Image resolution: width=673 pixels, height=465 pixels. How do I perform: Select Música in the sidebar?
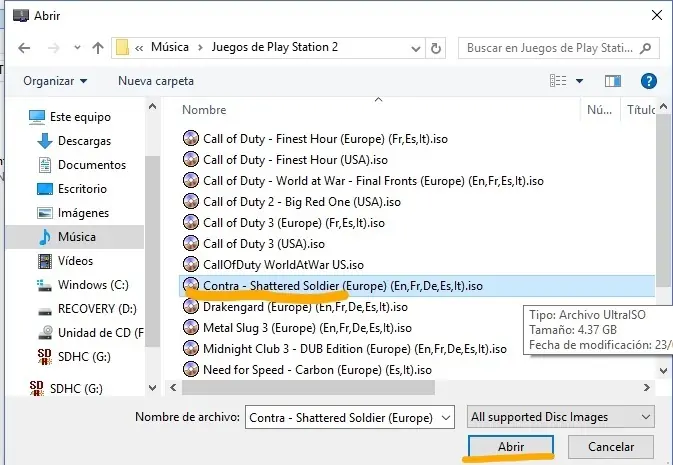(x=75, y=237)
